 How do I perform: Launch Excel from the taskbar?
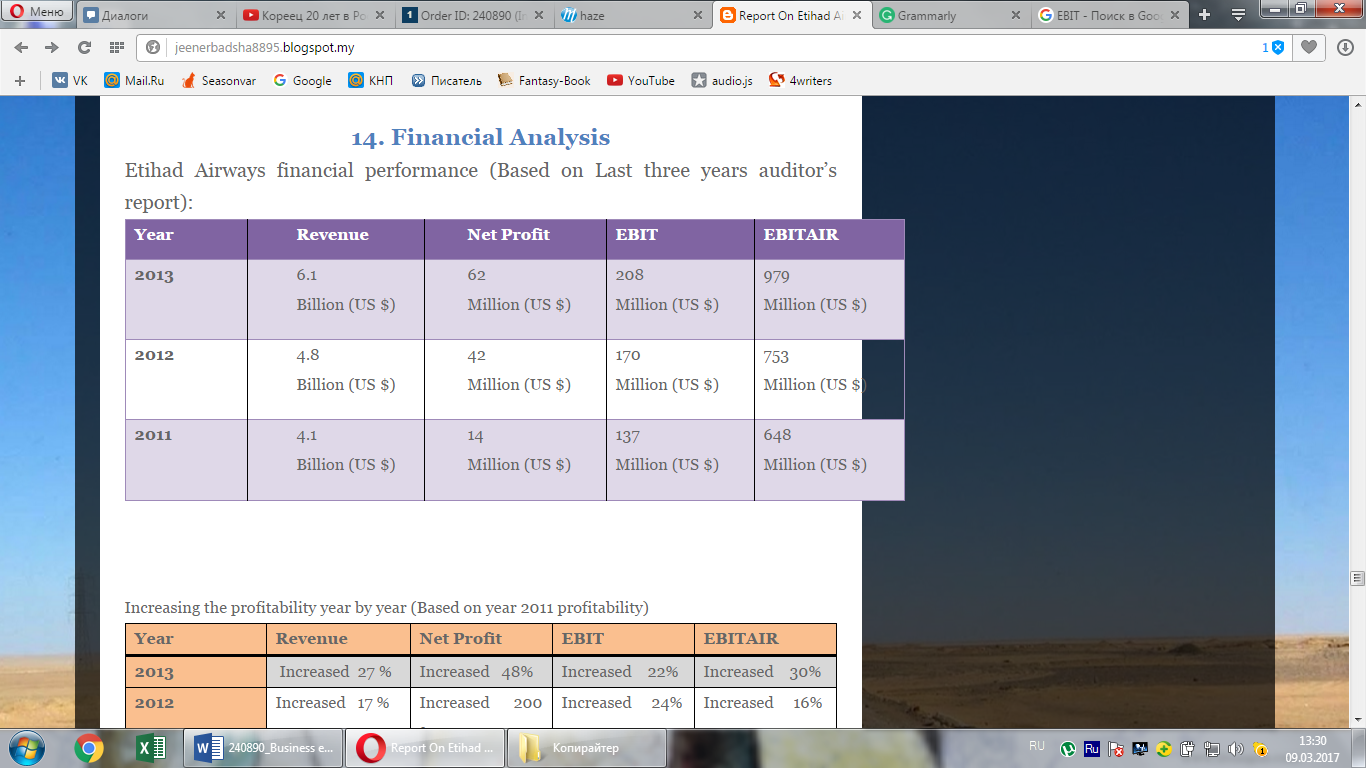151,748
